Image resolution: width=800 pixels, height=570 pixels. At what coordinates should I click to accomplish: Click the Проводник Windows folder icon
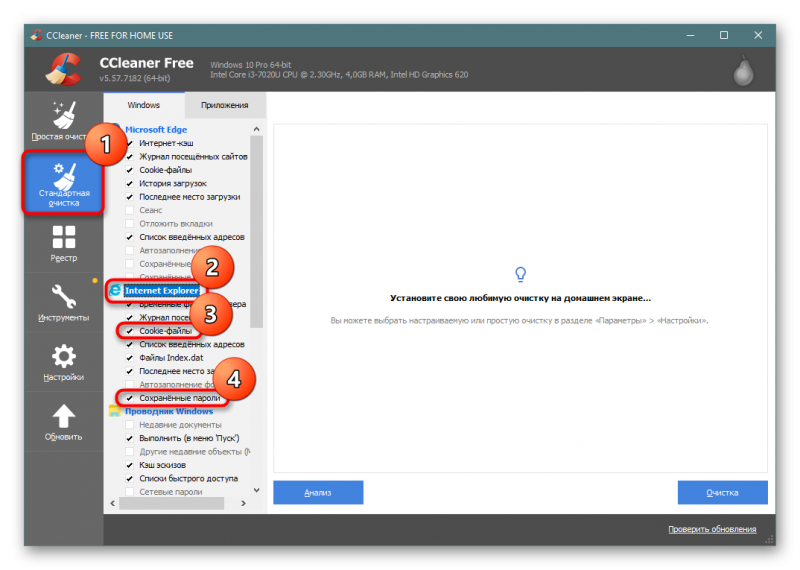pos(114,411)
